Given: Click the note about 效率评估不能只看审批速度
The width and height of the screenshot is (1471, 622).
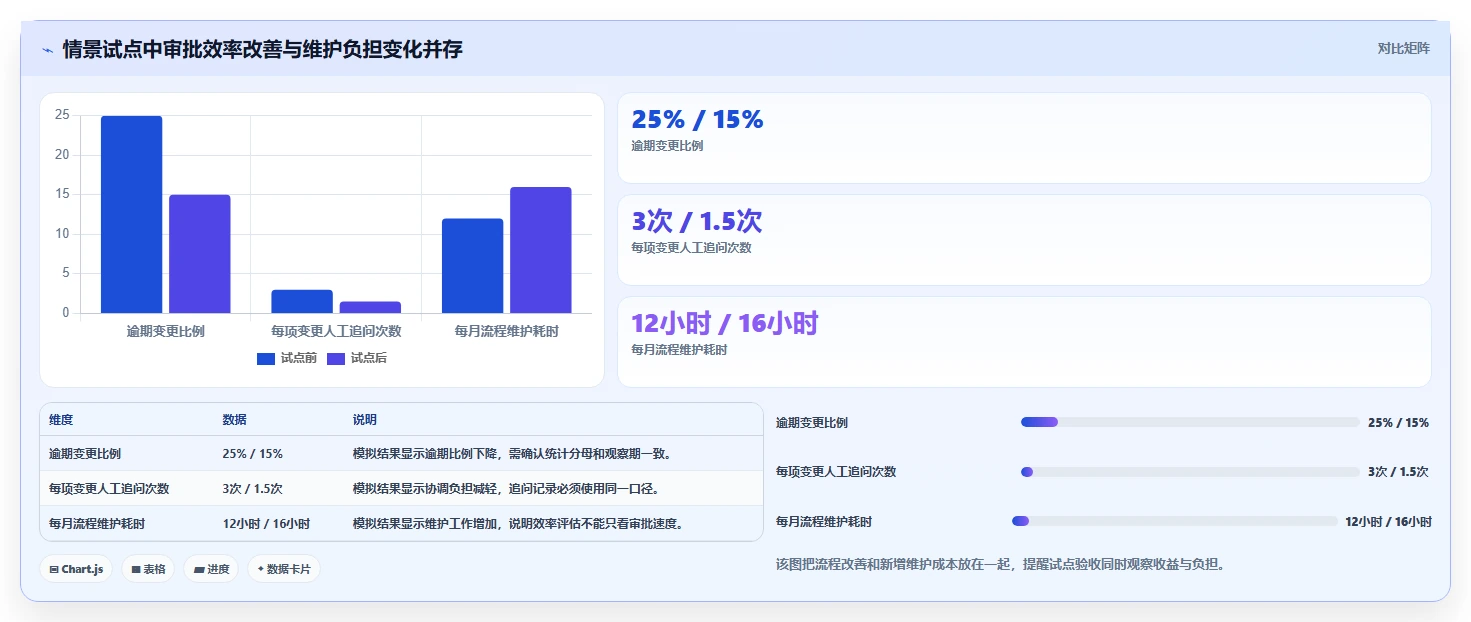Looking at the screenshot, I should coord(520,524).
